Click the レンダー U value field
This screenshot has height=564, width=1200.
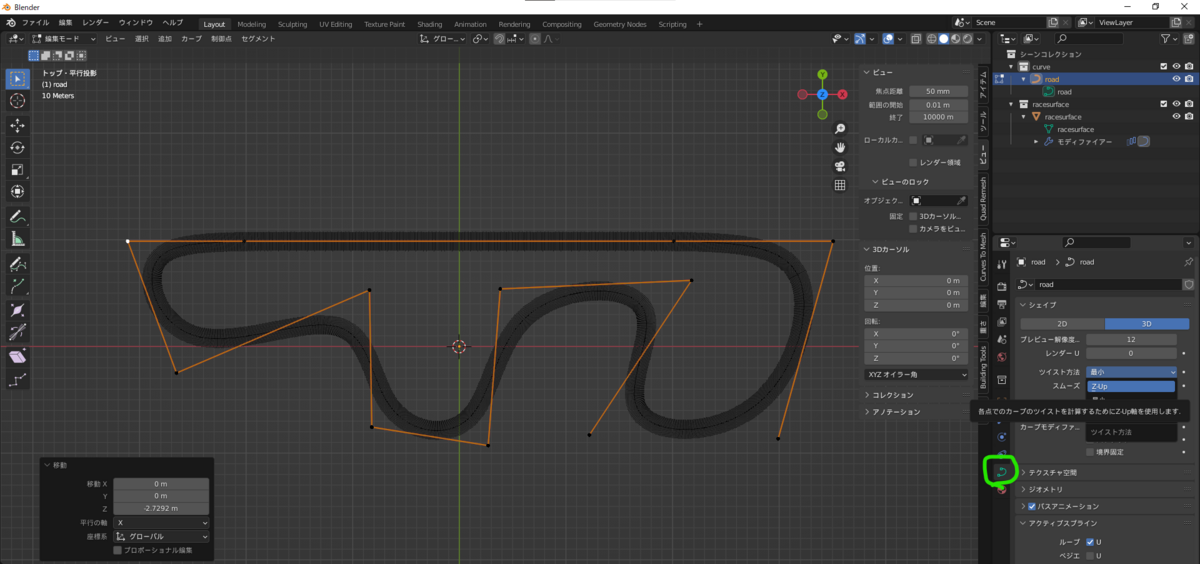point(1130,353)
